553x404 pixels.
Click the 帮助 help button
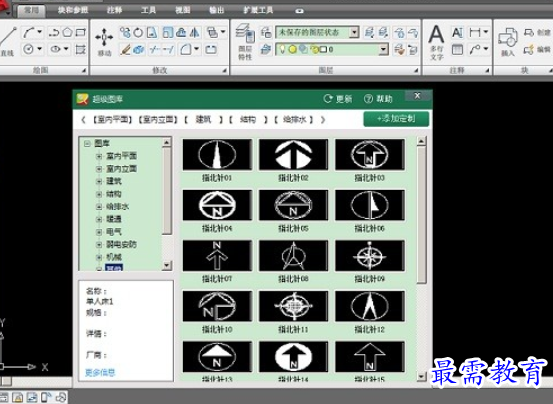coord(378,99)
